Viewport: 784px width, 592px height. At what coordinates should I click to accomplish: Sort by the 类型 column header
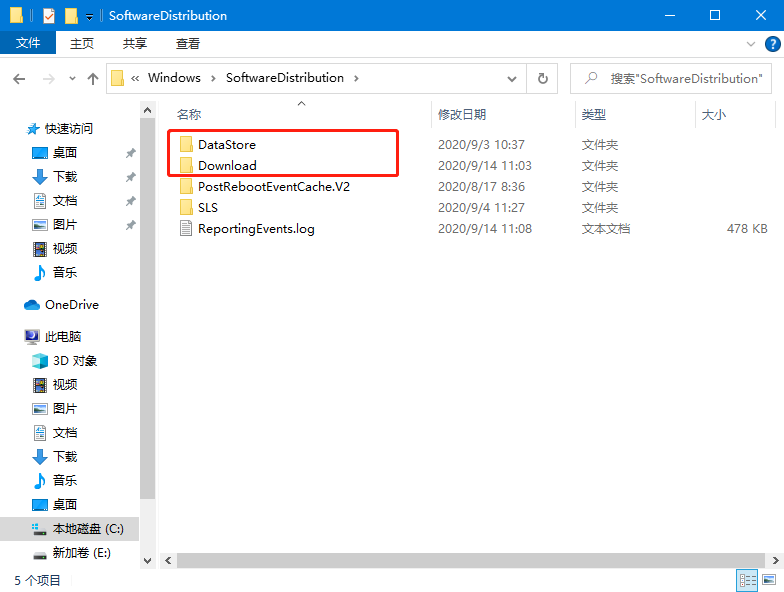click(x=594, y=114)
